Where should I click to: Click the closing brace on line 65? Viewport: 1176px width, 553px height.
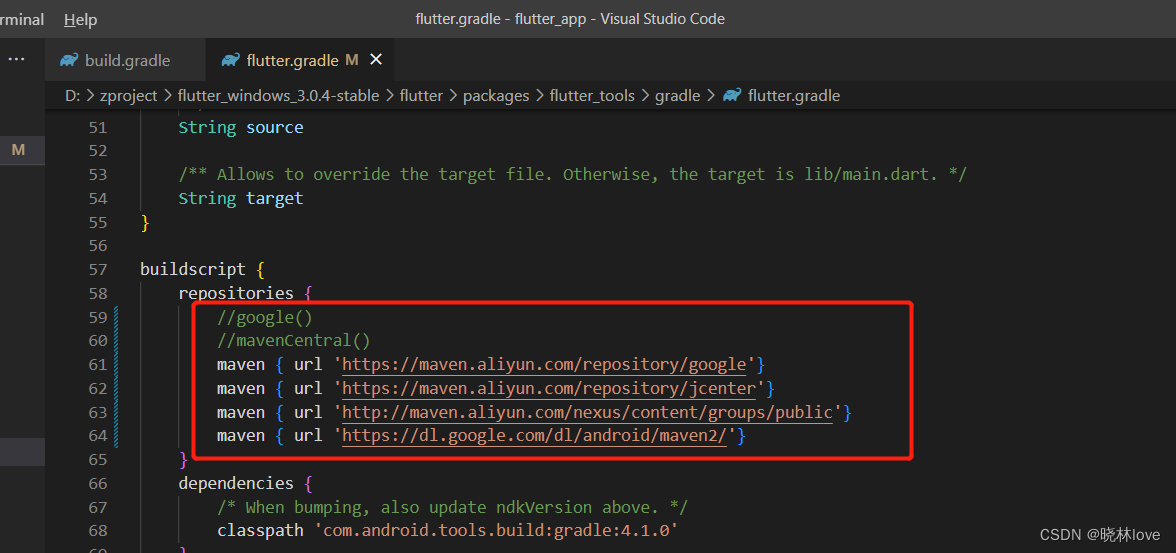[x=183, y=459]
